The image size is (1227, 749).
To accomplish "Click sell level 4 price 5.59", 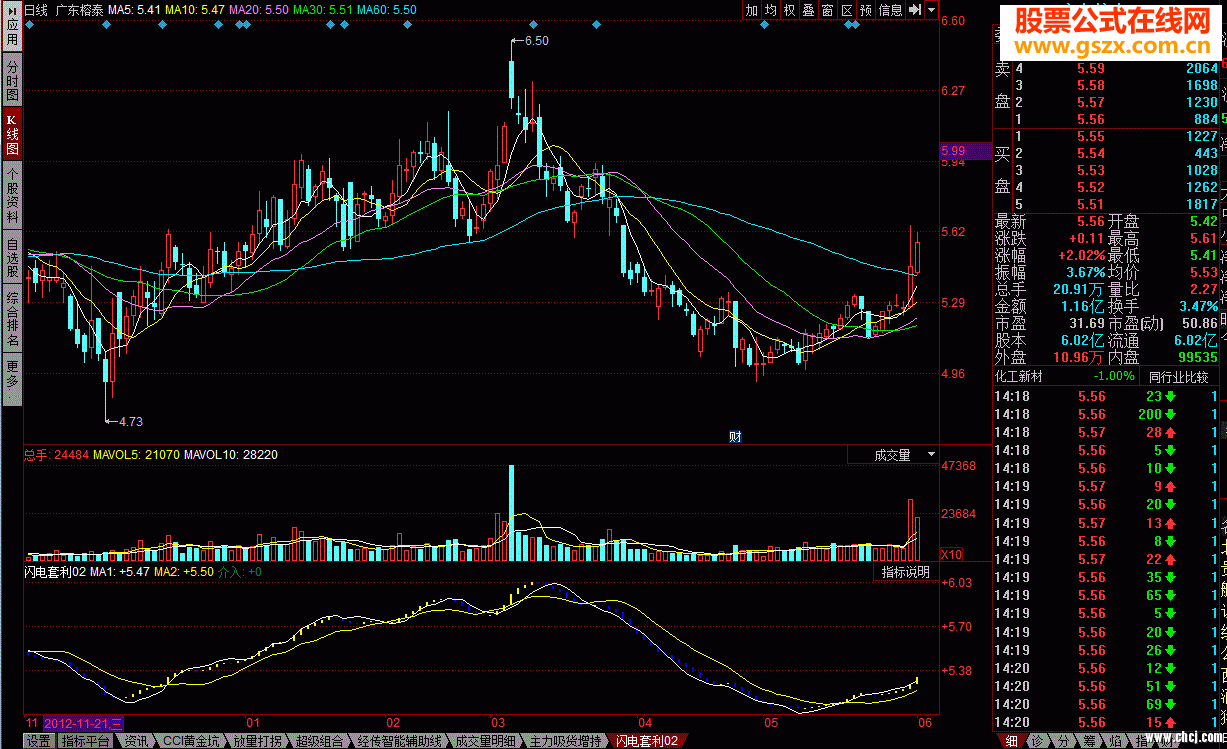I will click(1090, 69).
